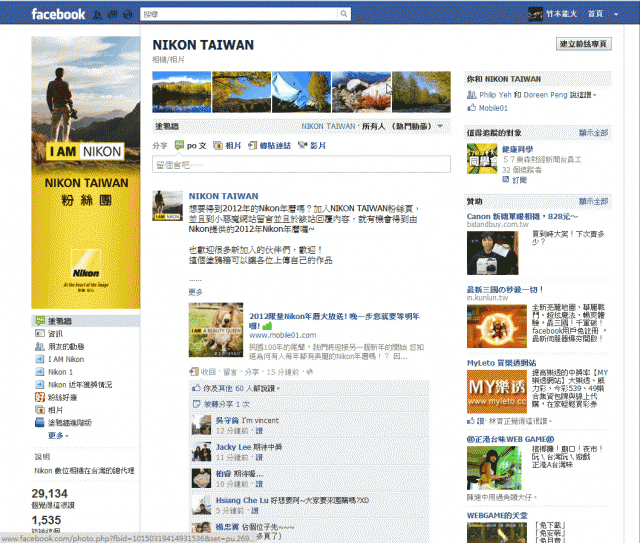Open first lake landscape photo thumbnail
640x543 pixels.
click(182, 92)
